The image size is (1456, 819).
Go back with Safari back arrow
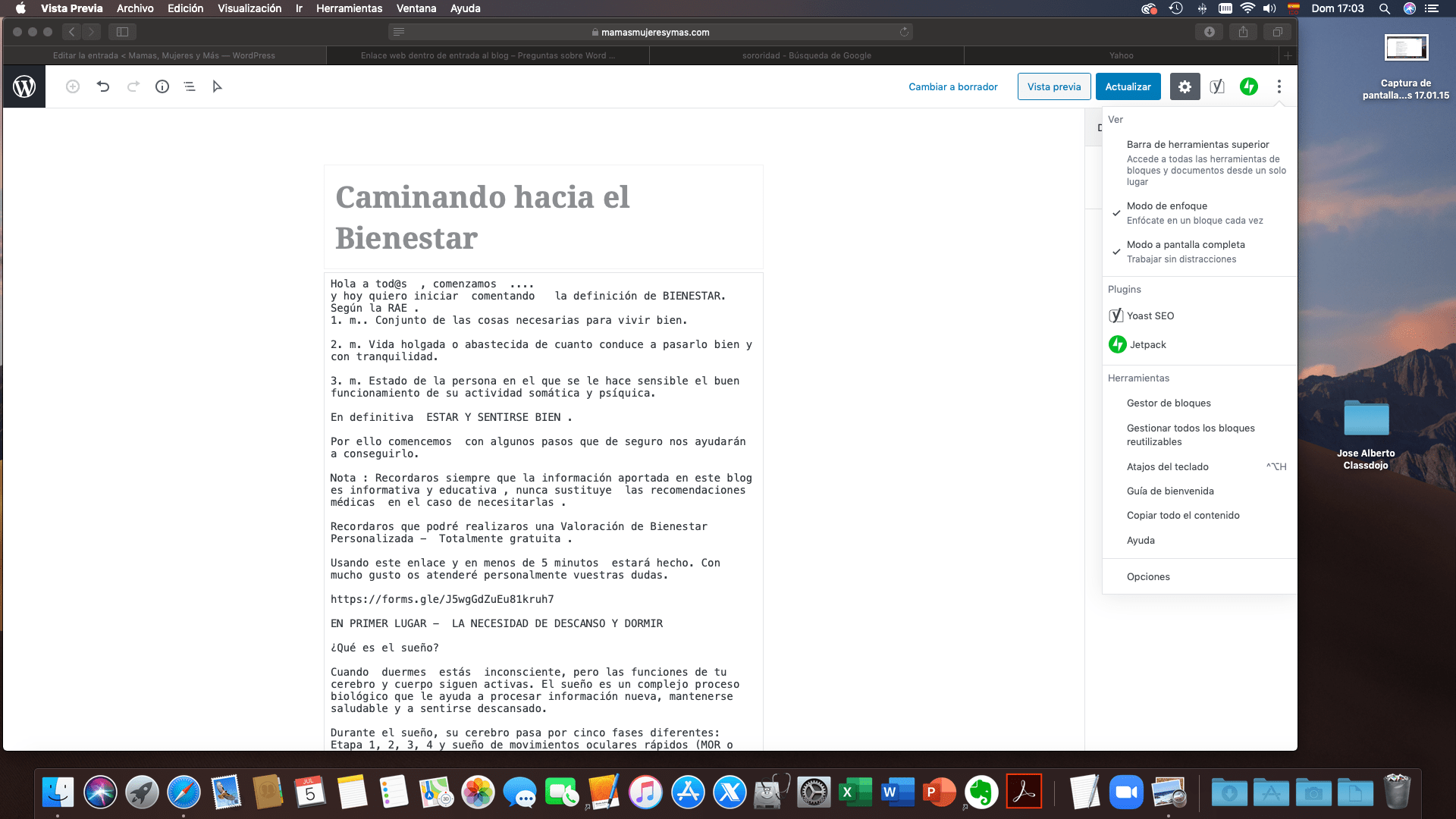pos(72,32)
